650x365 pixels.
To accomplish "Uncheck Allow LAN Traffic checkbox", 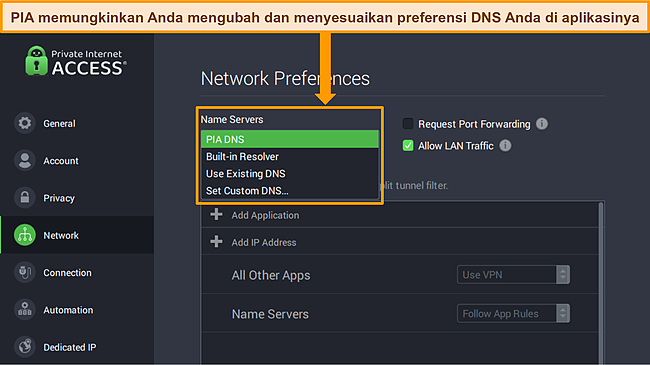I will pos(408,146).
